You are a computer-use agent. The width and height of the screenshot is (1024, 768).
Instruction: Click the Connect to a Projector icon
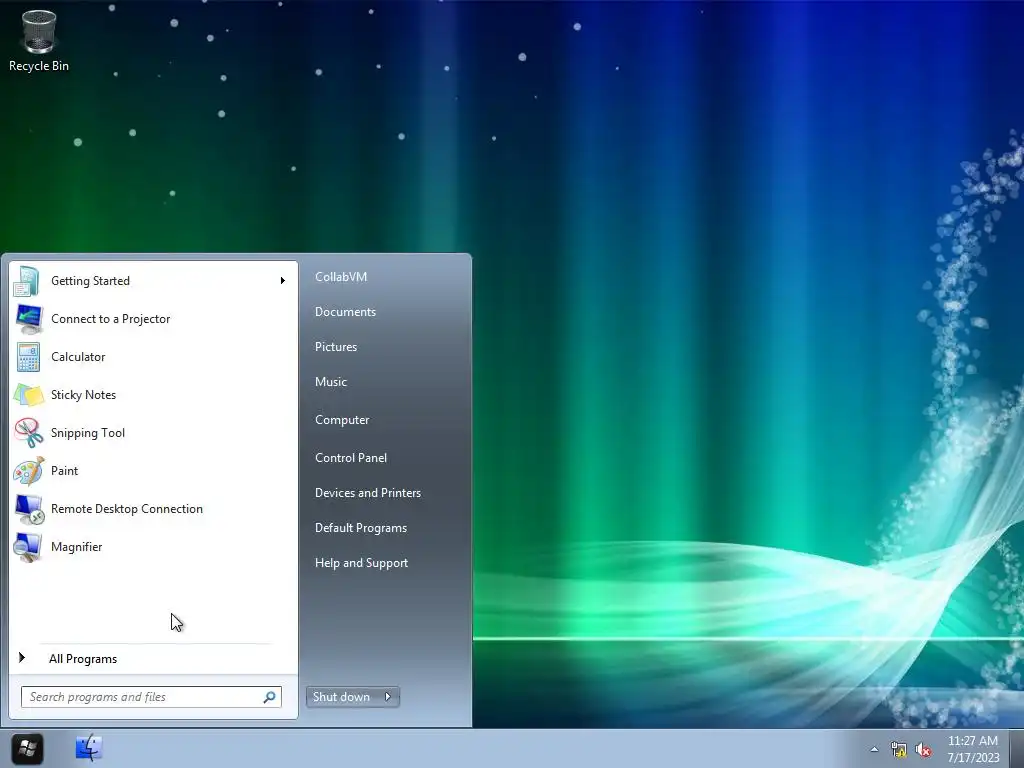point(28,319)
